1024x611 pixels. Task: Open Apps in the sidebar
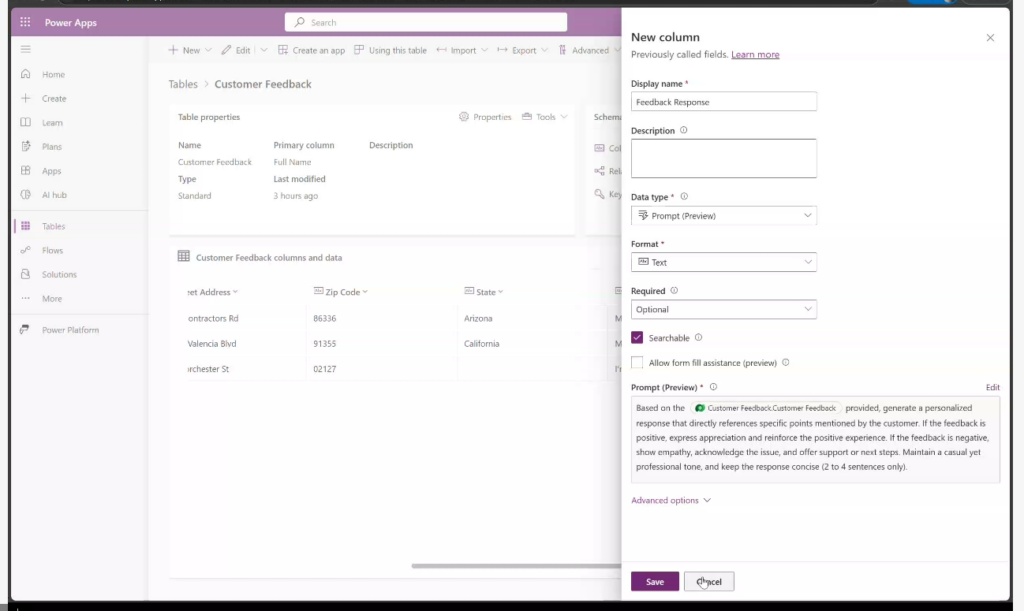coord(52,171)
